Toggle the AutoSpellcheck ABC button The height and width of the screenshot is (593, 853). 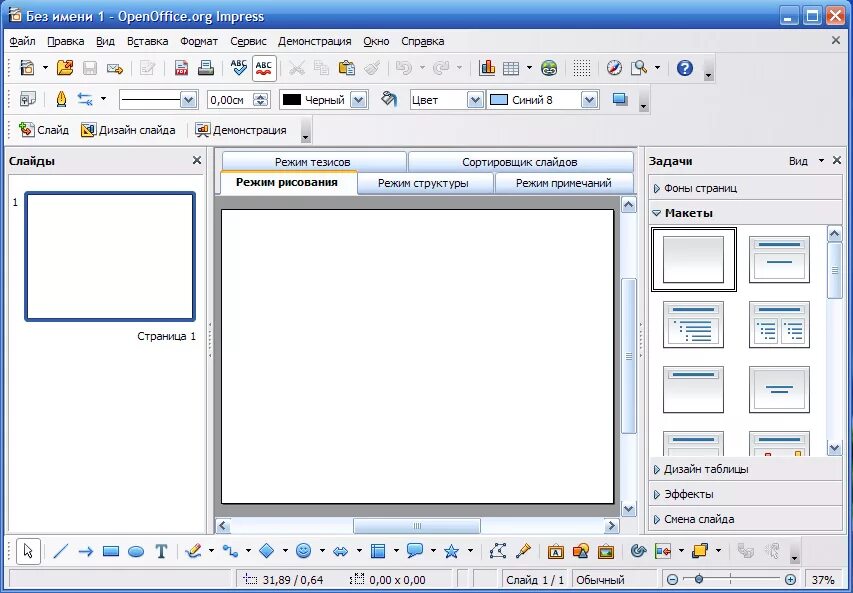pos(264,68)
